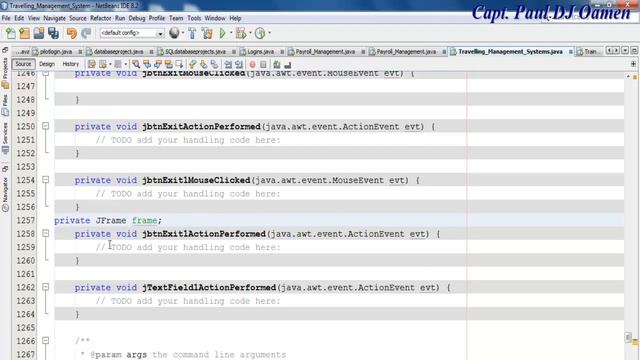Screen dimensions: 640x360
Task: Go to next bookmark icon
Action: 203,64
